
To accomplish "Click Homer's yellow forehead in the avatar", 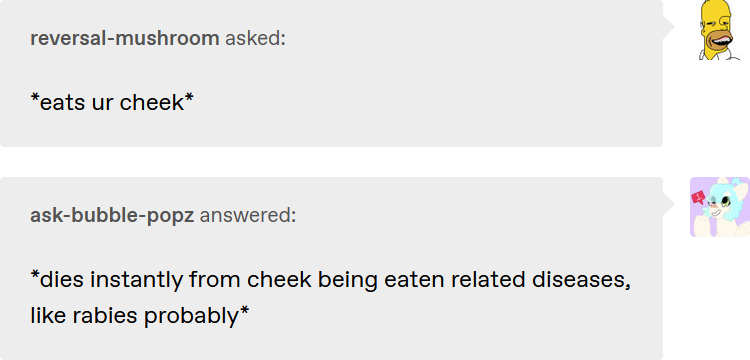I will pos(716,10).
